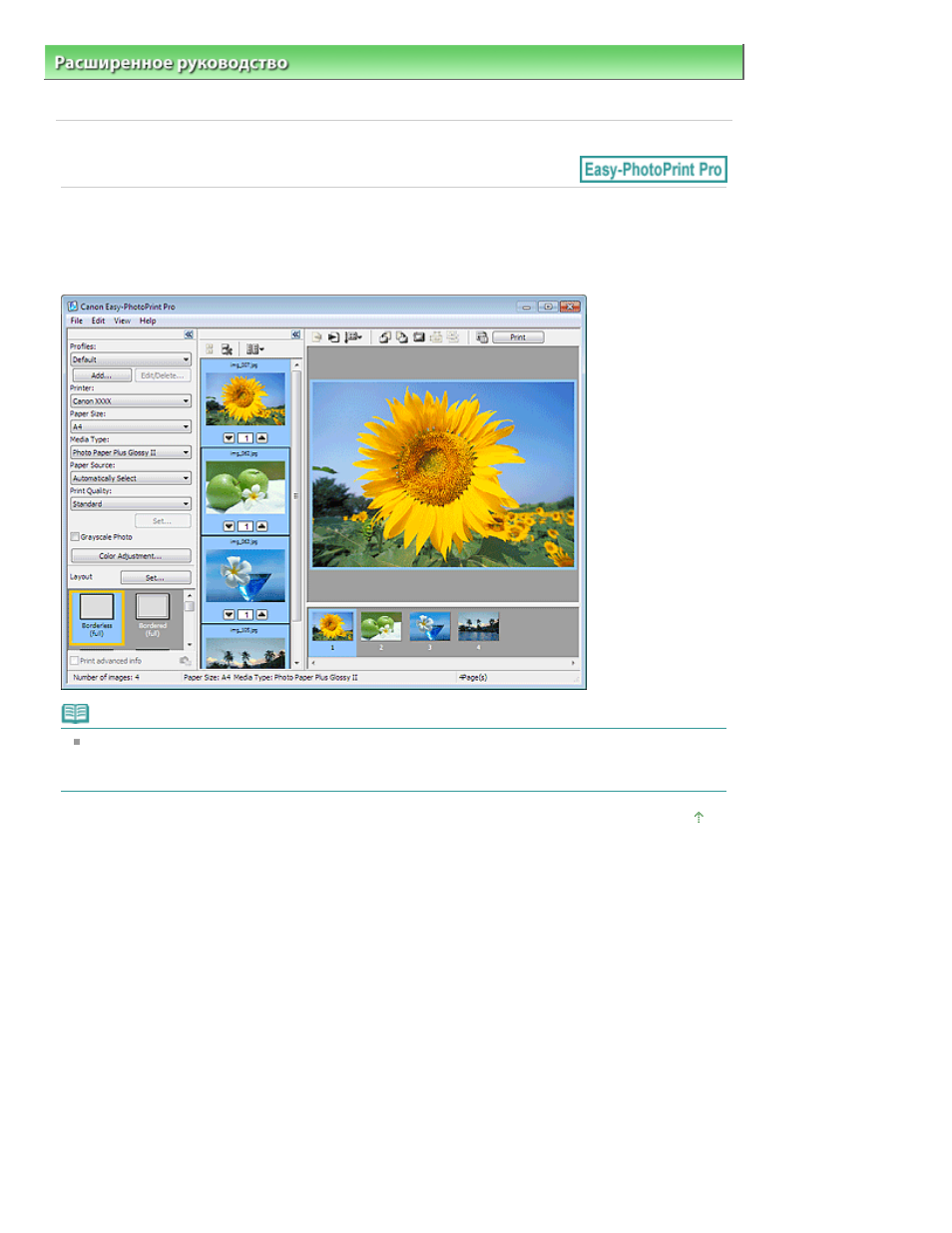Screen dimensions: 952x1233
Task: Increase copies for the sunflower image
Action: click(x=261, y=438)
